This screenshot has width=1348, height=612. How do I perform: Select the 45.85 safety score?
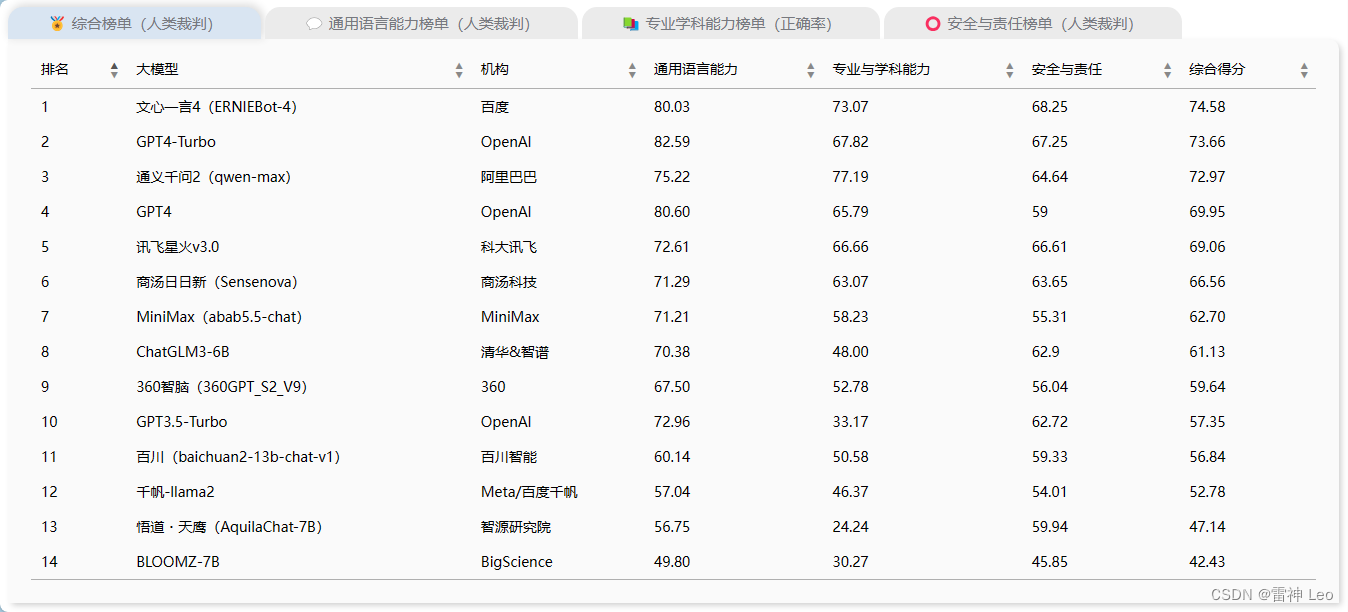pos(1050,562)
